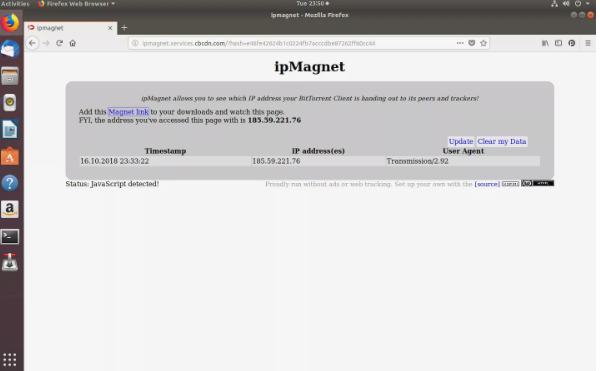Click the Creative Commons license badge
600x371 pixels.
click(527, 183)
